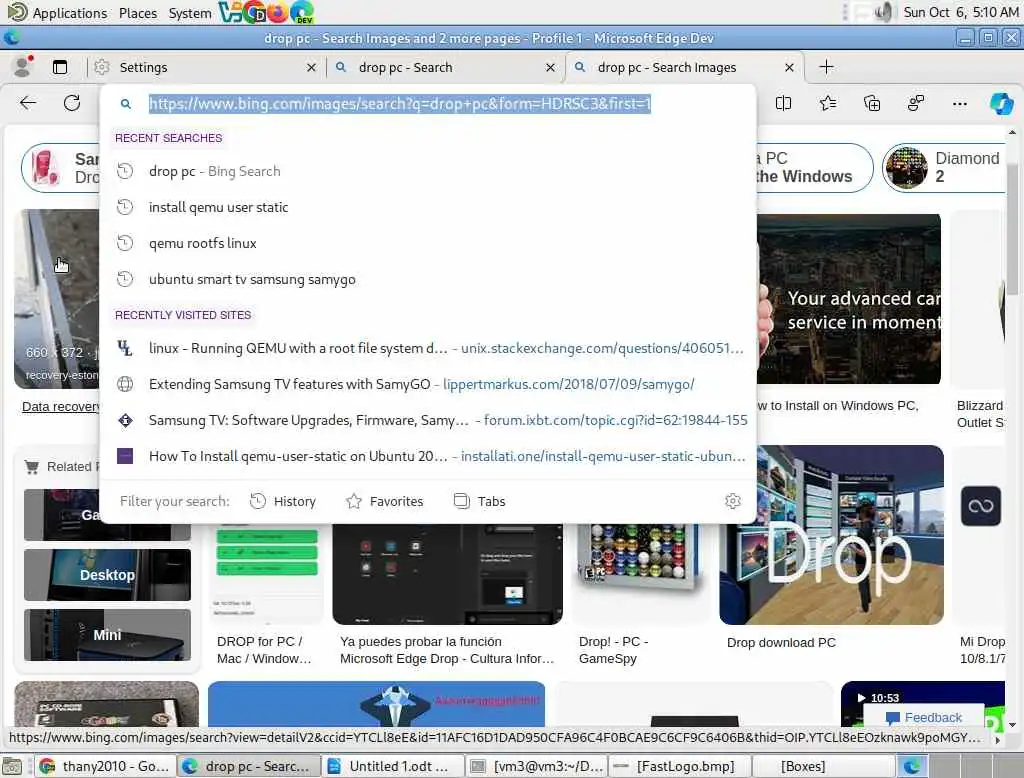The height and width of the screenshot is (778, 1024).
Task: Open the browser essentials icon
Action: 916,103
